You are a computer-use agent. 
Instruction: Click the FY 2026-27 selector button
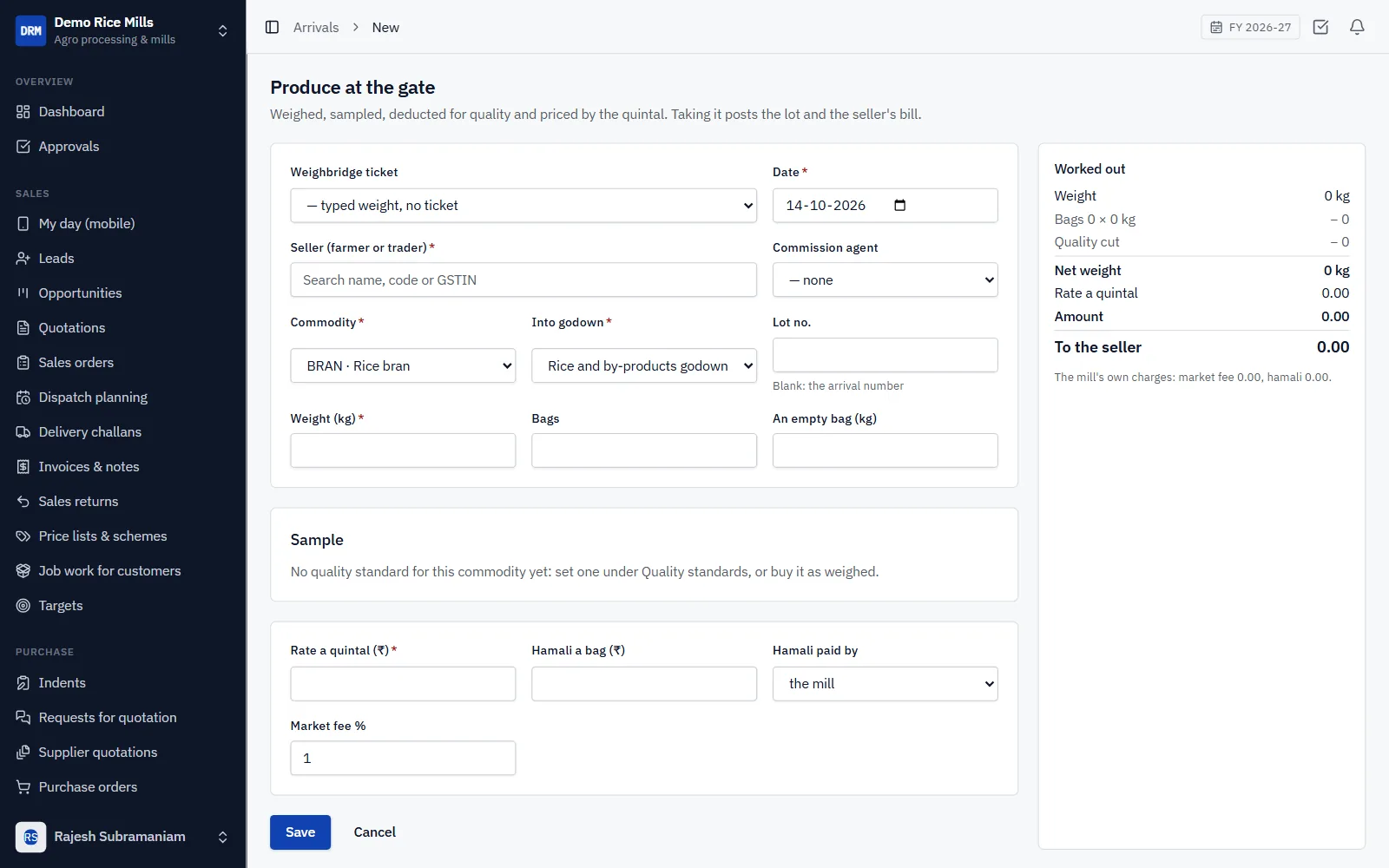(1250, 27)
